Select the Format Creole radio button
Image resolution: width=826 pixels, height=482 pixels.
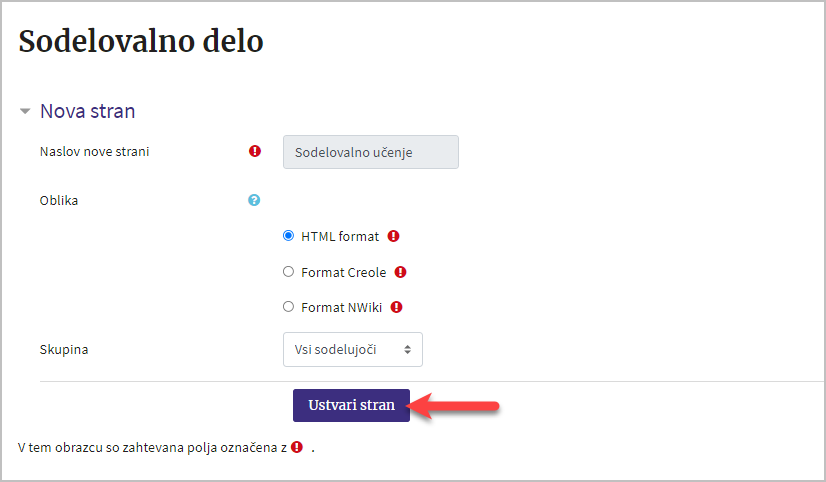click(288, 271)
